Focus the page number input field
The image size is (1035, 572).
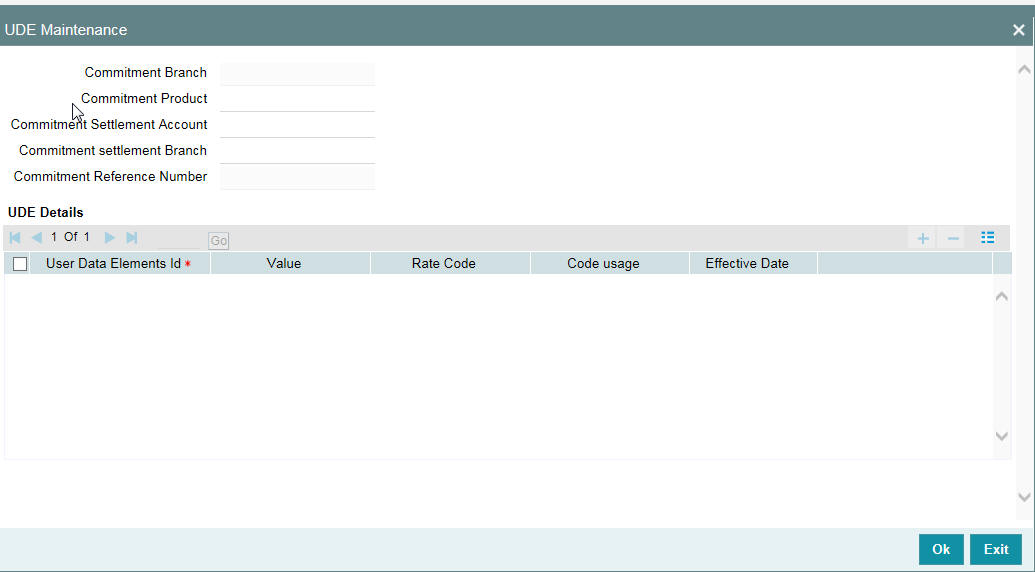point(178,239)
